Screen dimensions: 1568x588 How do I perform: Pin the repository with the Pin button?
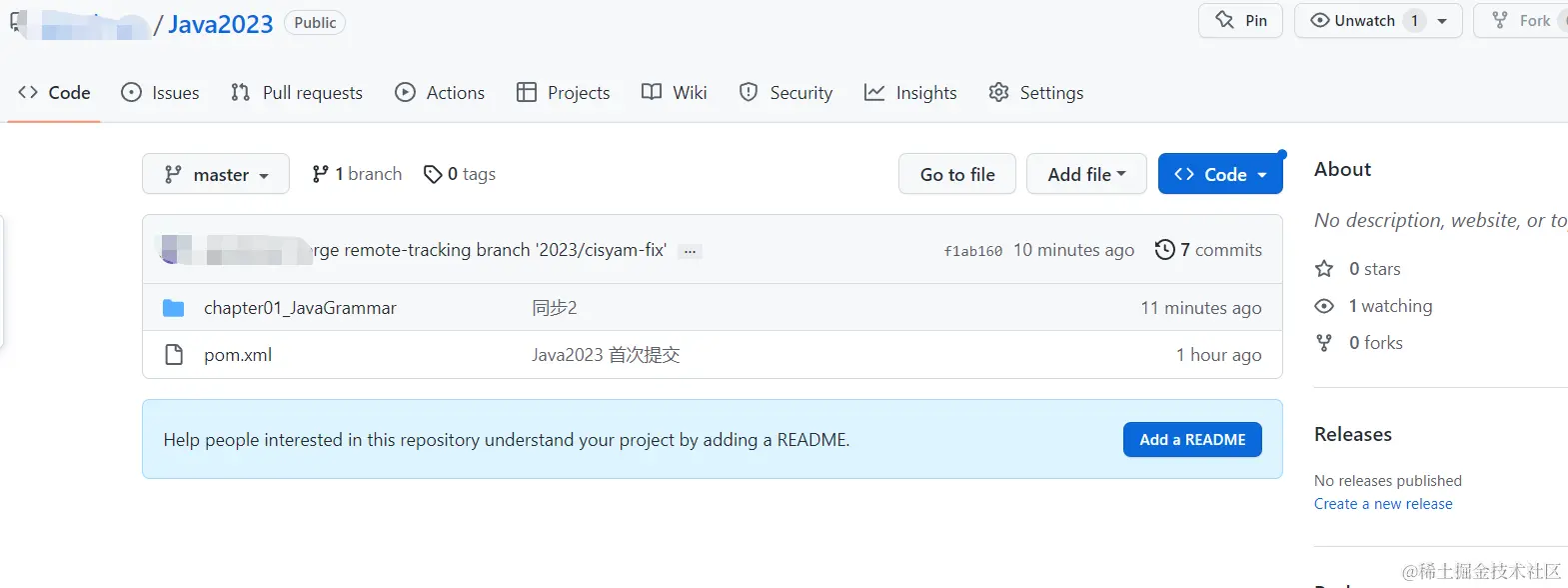pos(1240,21)
